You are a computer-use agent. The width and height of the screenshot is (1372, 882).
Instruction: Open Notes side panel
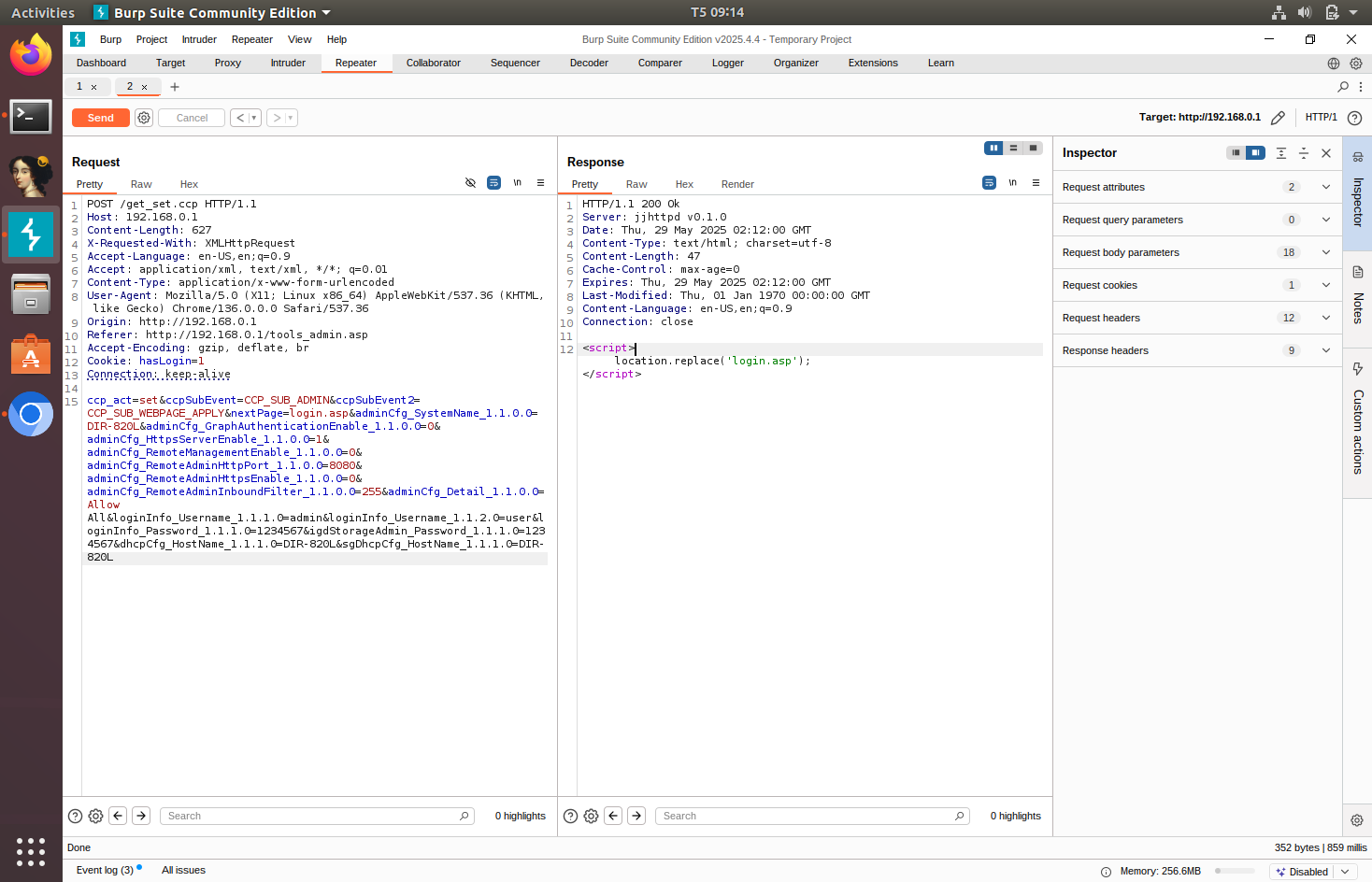click(1358, 295)
